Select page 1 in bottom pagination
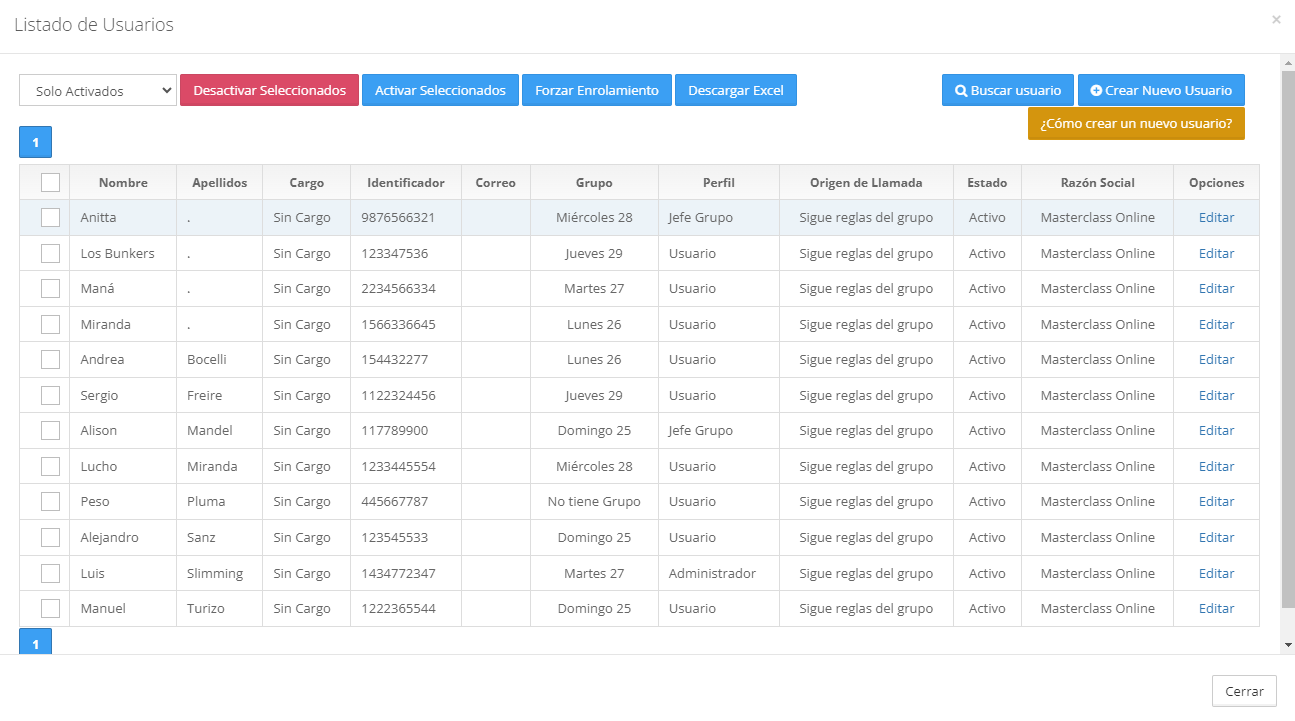The width and height of the screenshot is (1295, 721). click(35, 642)
